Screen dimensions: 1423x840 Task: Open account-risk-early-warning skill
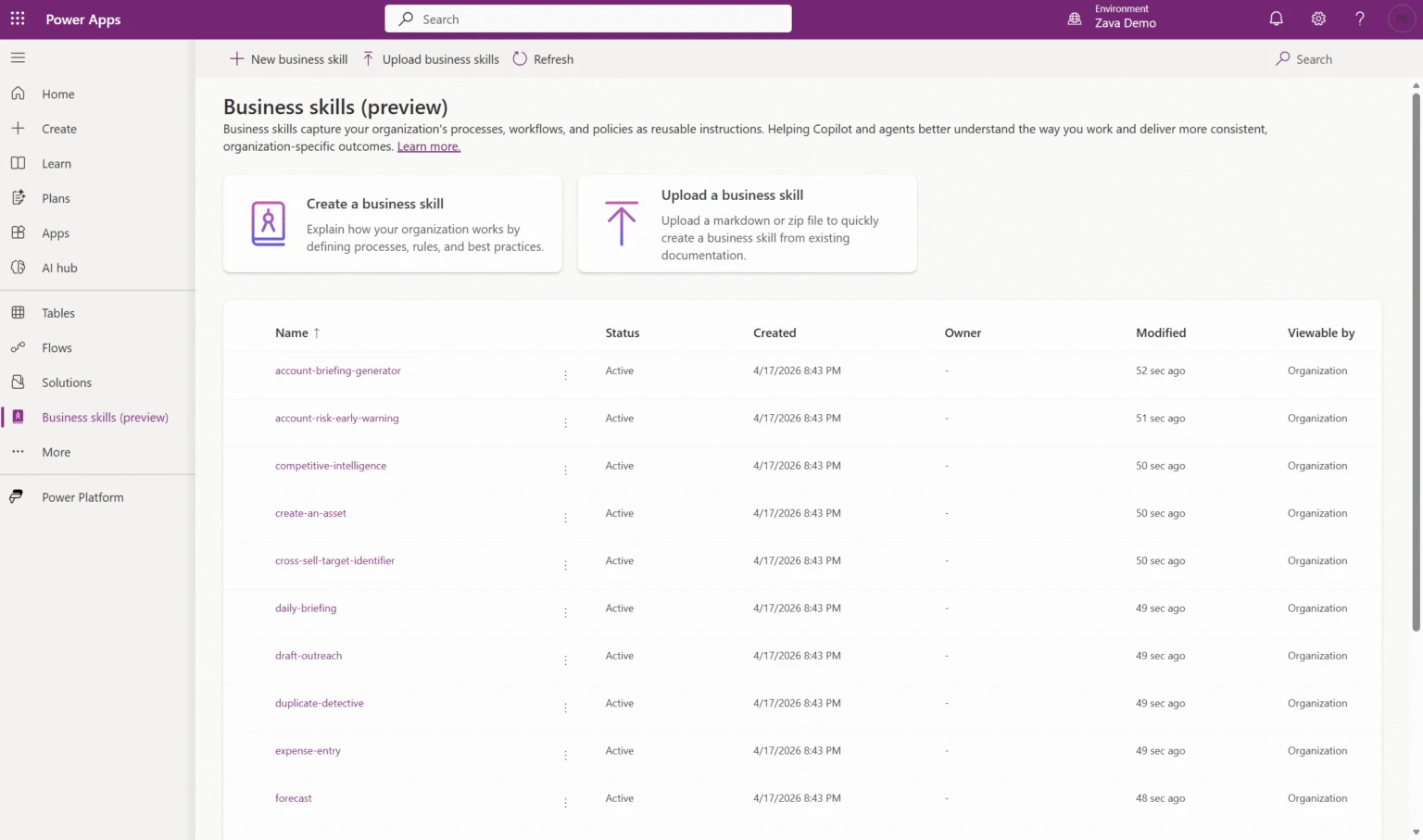pos(337,418)
